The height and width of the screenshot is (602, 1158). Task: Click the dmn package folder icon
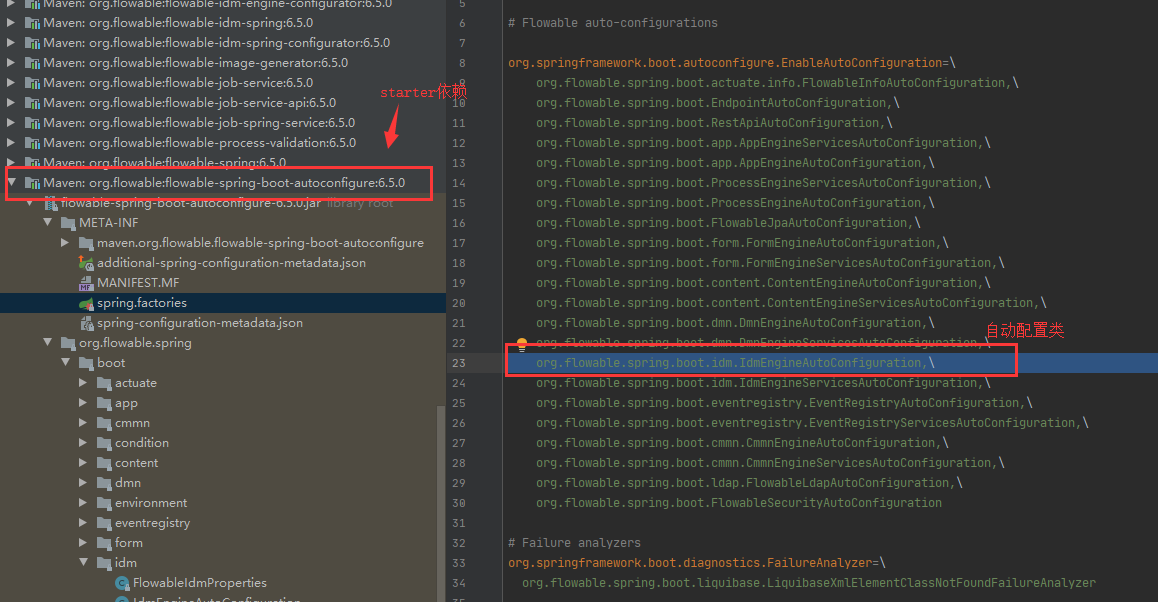point(104,482)
